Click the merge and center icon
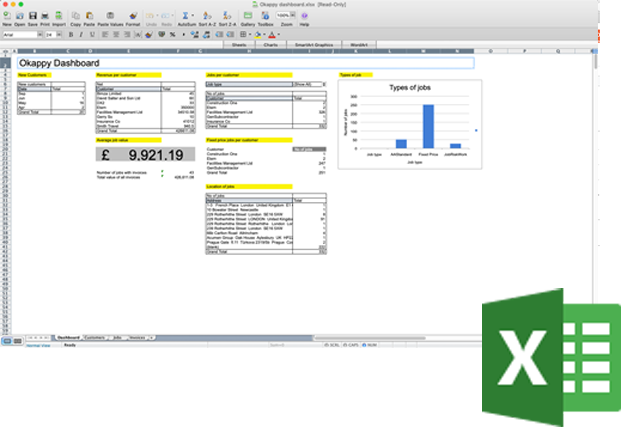Image resolution: width=621 pixels, height=427 pixels. pyautogui.click(x=137, y=35)
